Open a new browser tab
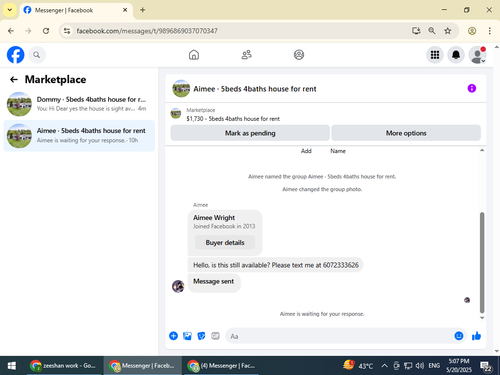500x375 pixels. coord(142,10)
